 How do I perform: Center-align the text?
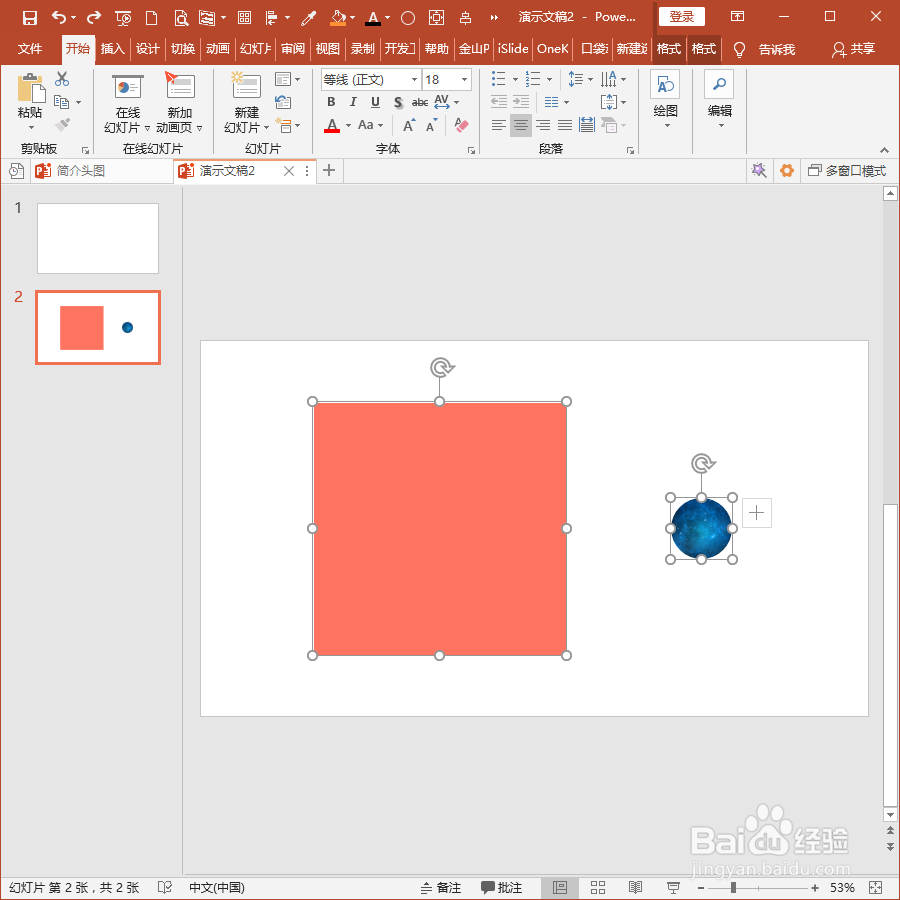521,125
